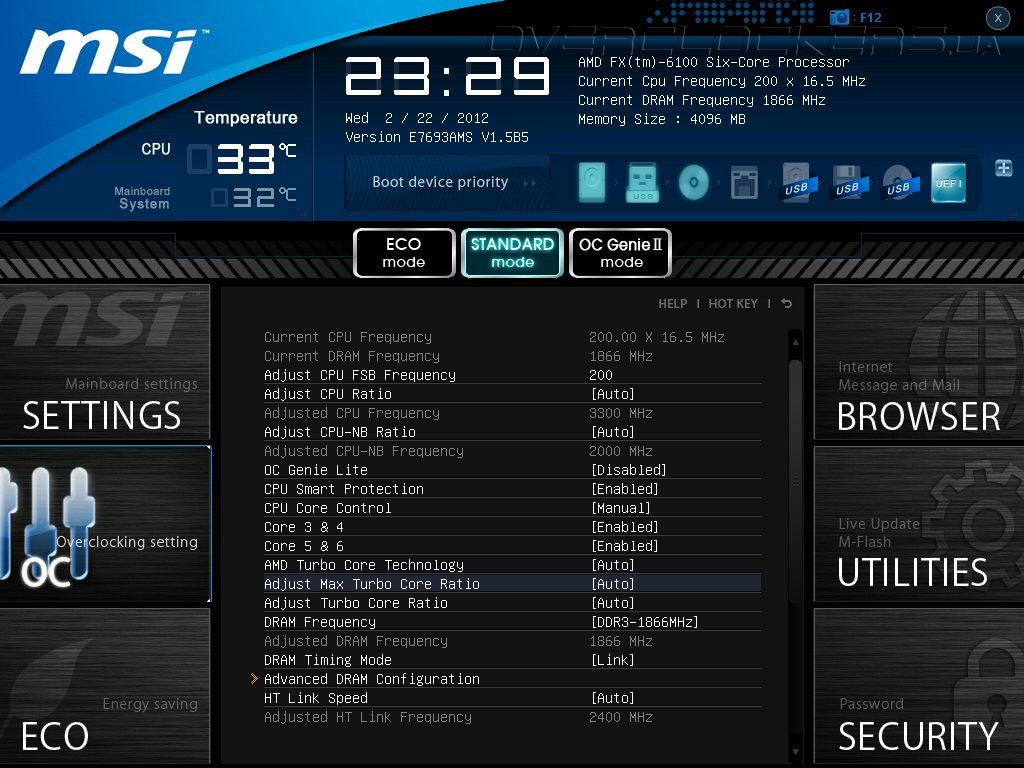
Task: Select Adjusted CPU-NB Frequency 2000 MHz row
Action: [x=512, y=451]
